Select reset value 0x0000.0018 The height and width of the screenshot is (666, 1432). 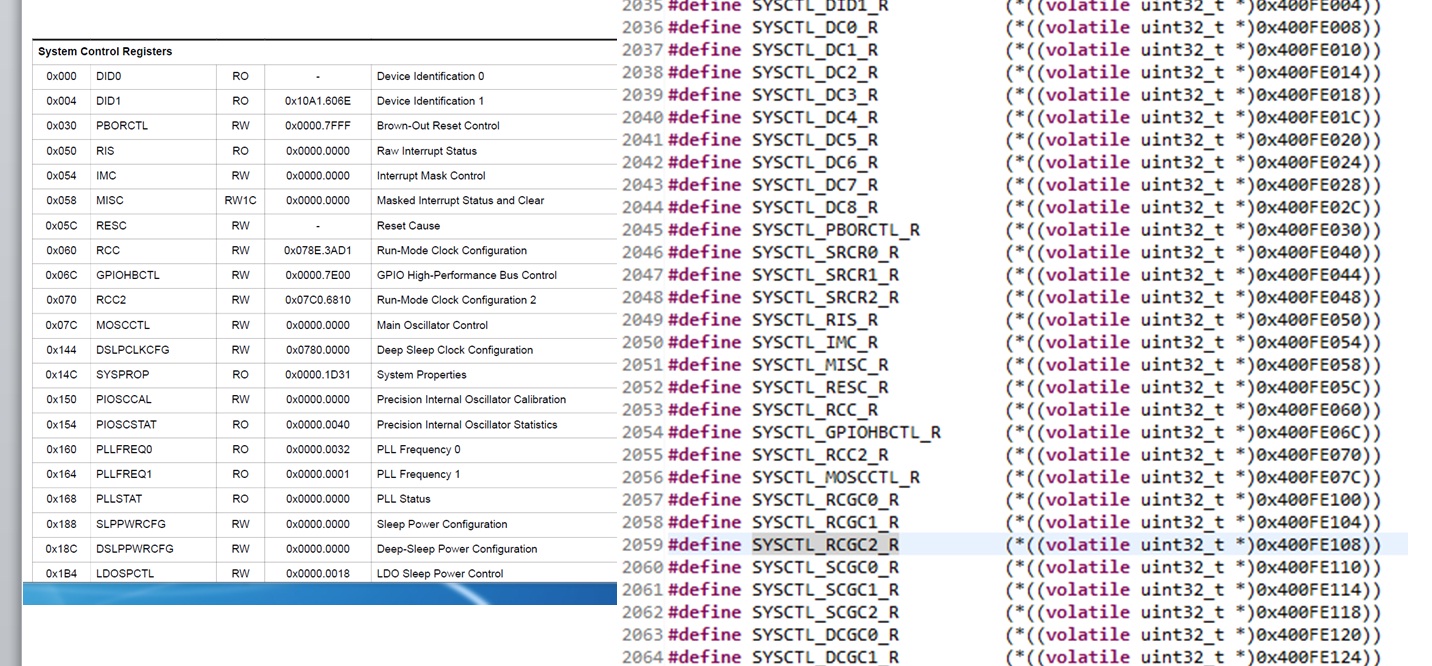tap(318, 574)
